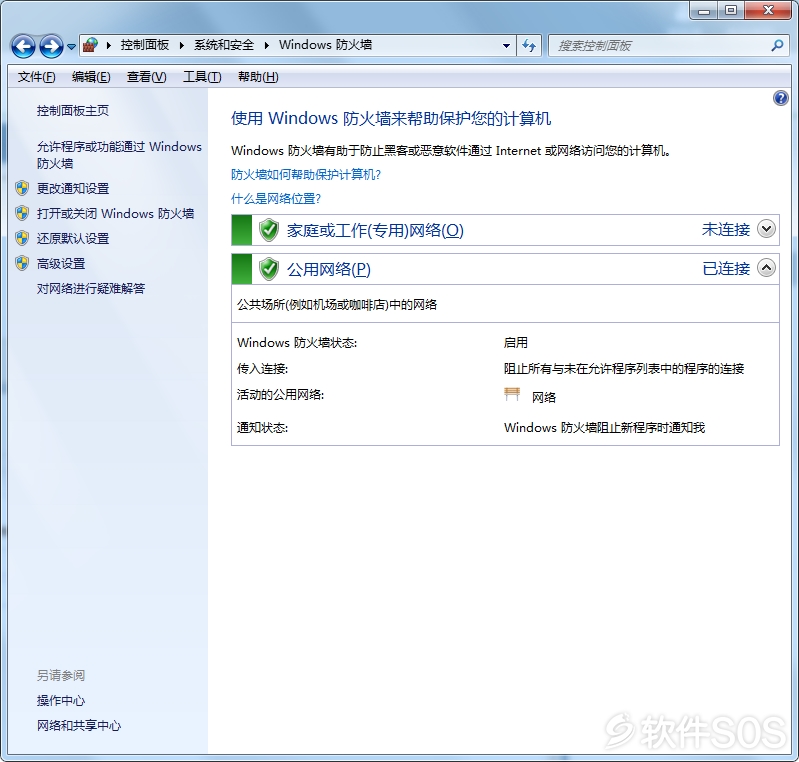Open 高级设置 link
Screen dimensions: 799x762
(61, 264)
